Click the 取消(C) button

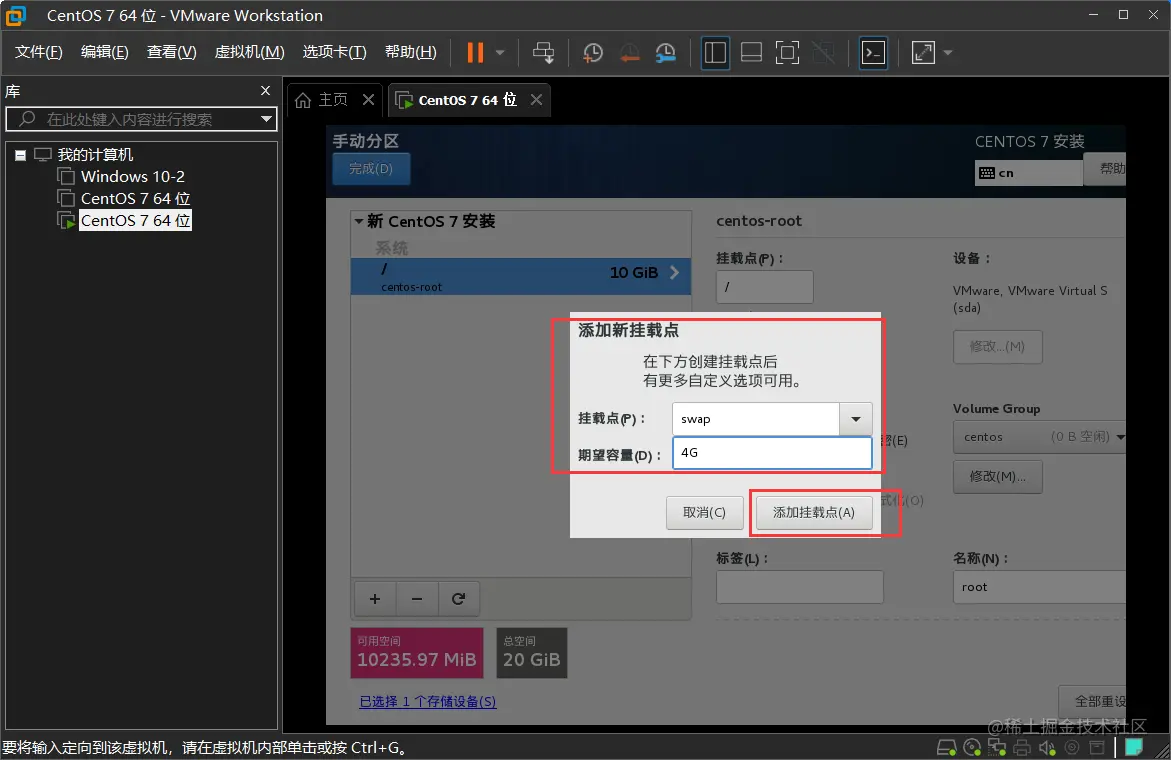[x=704, y=512]
